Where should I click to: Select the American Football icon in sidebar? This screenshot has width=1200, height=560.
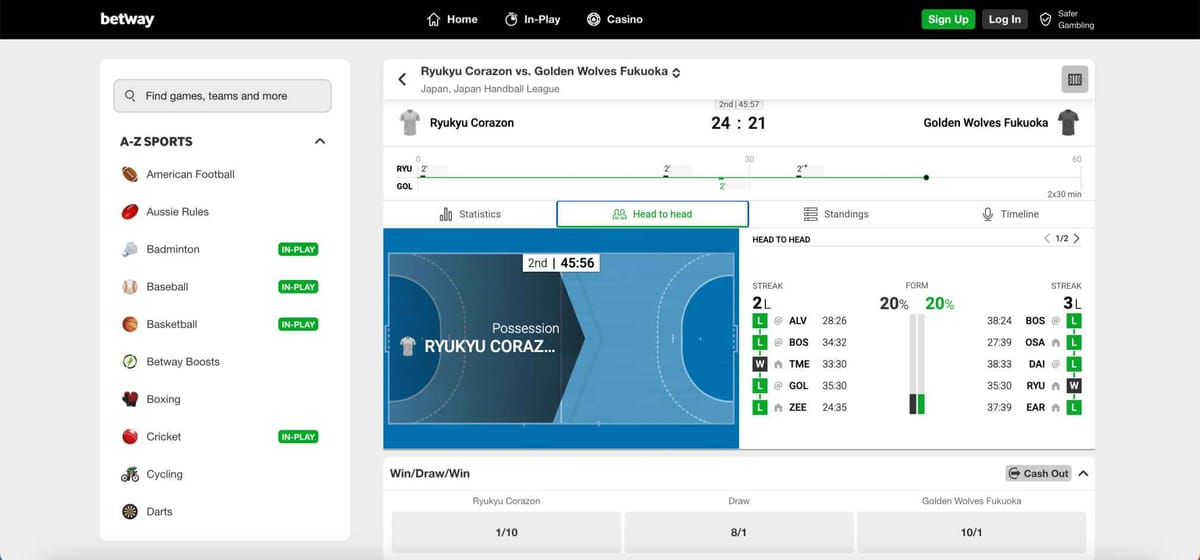point(130,174)
